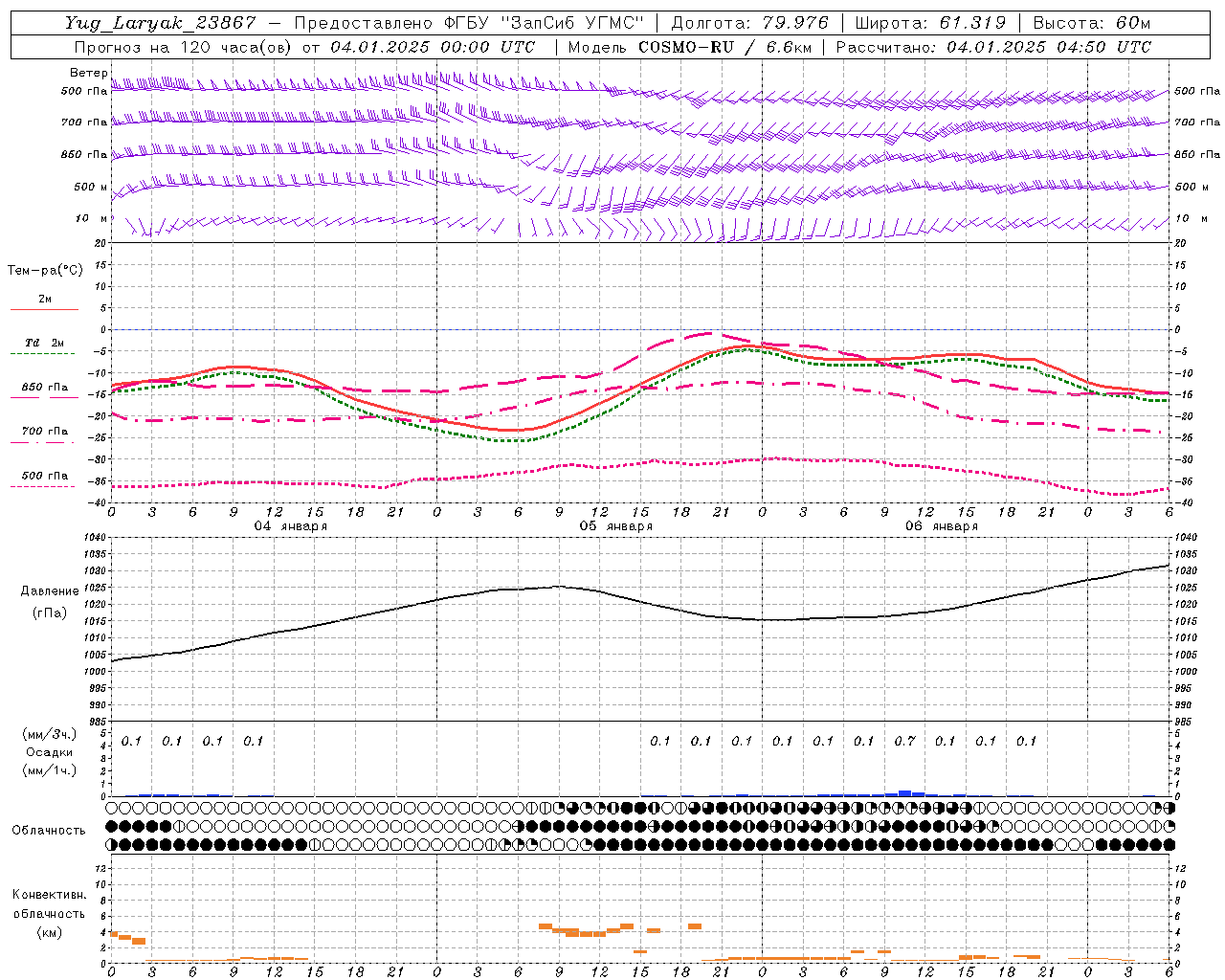
Task: Click the 500 м wind level label on left
Action: coord(92,187)
